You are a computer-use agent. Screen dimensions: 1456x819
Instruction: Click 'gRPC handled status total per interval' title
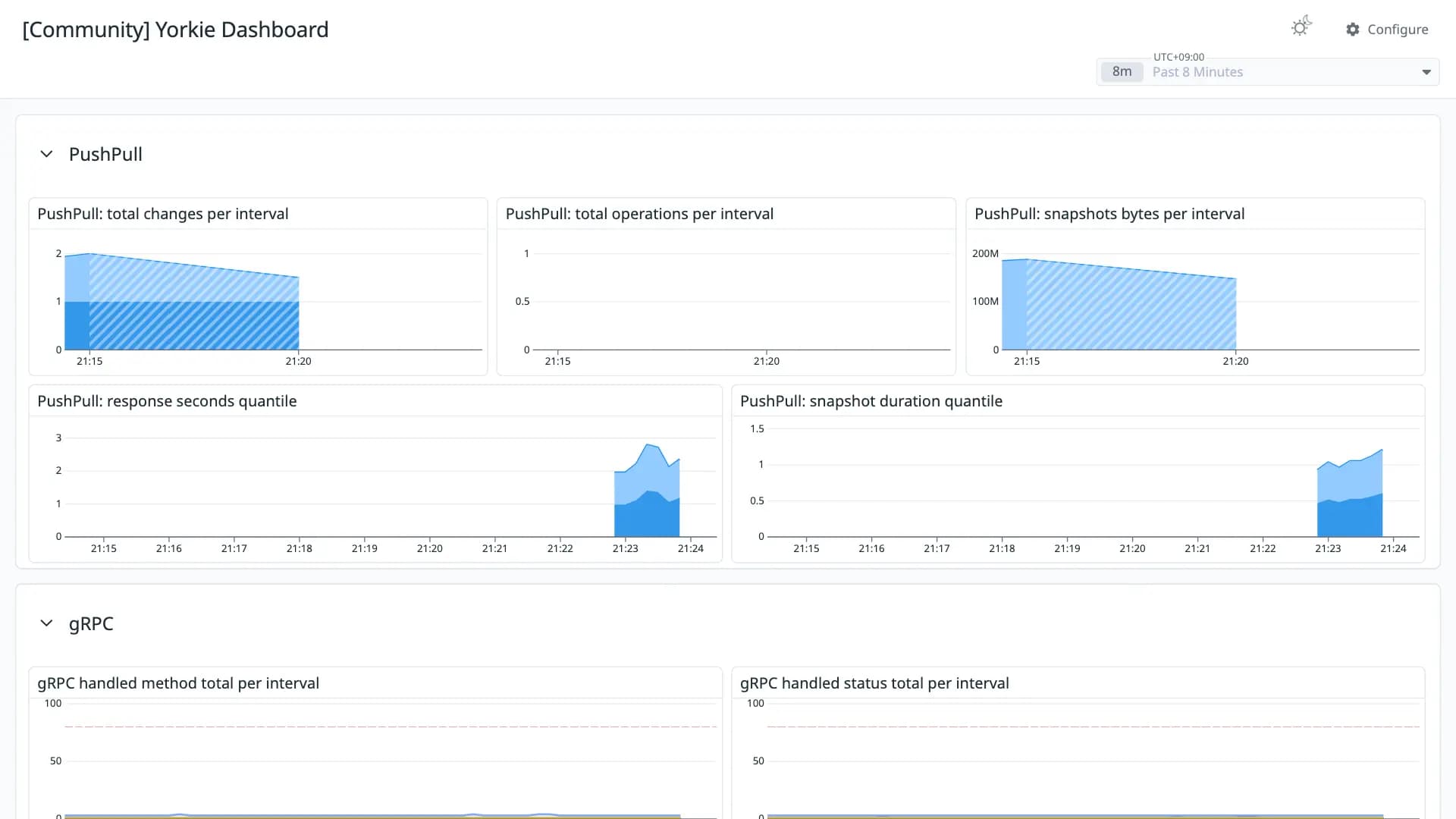tap(874, 683)
